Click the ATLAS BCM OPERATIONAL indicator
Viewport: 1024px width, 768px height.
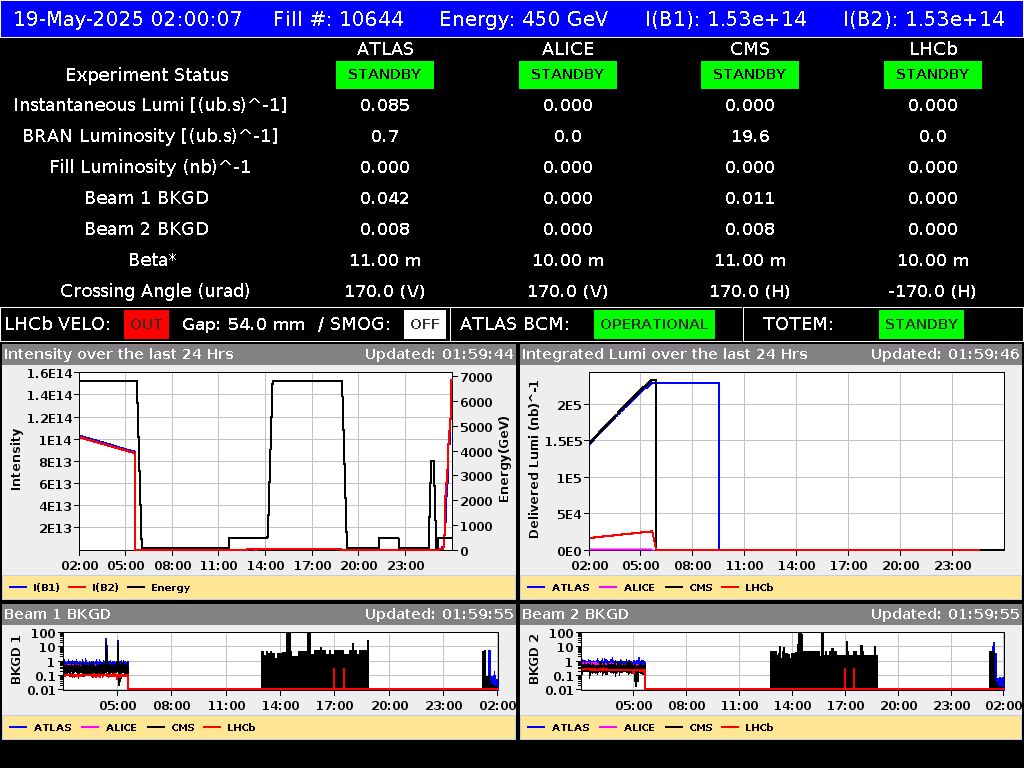[x=654, y=324]
